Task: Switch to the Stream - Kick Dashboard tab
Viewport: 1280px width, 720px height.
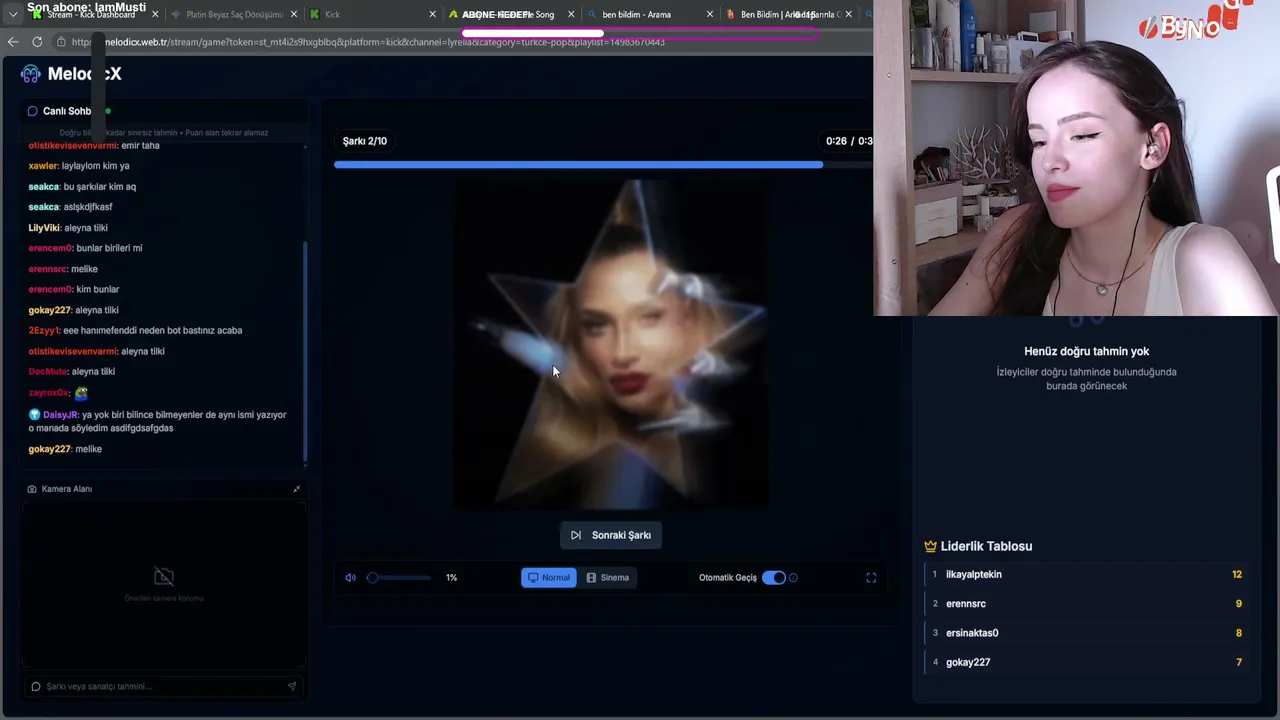Action: [x=90, y=14]
